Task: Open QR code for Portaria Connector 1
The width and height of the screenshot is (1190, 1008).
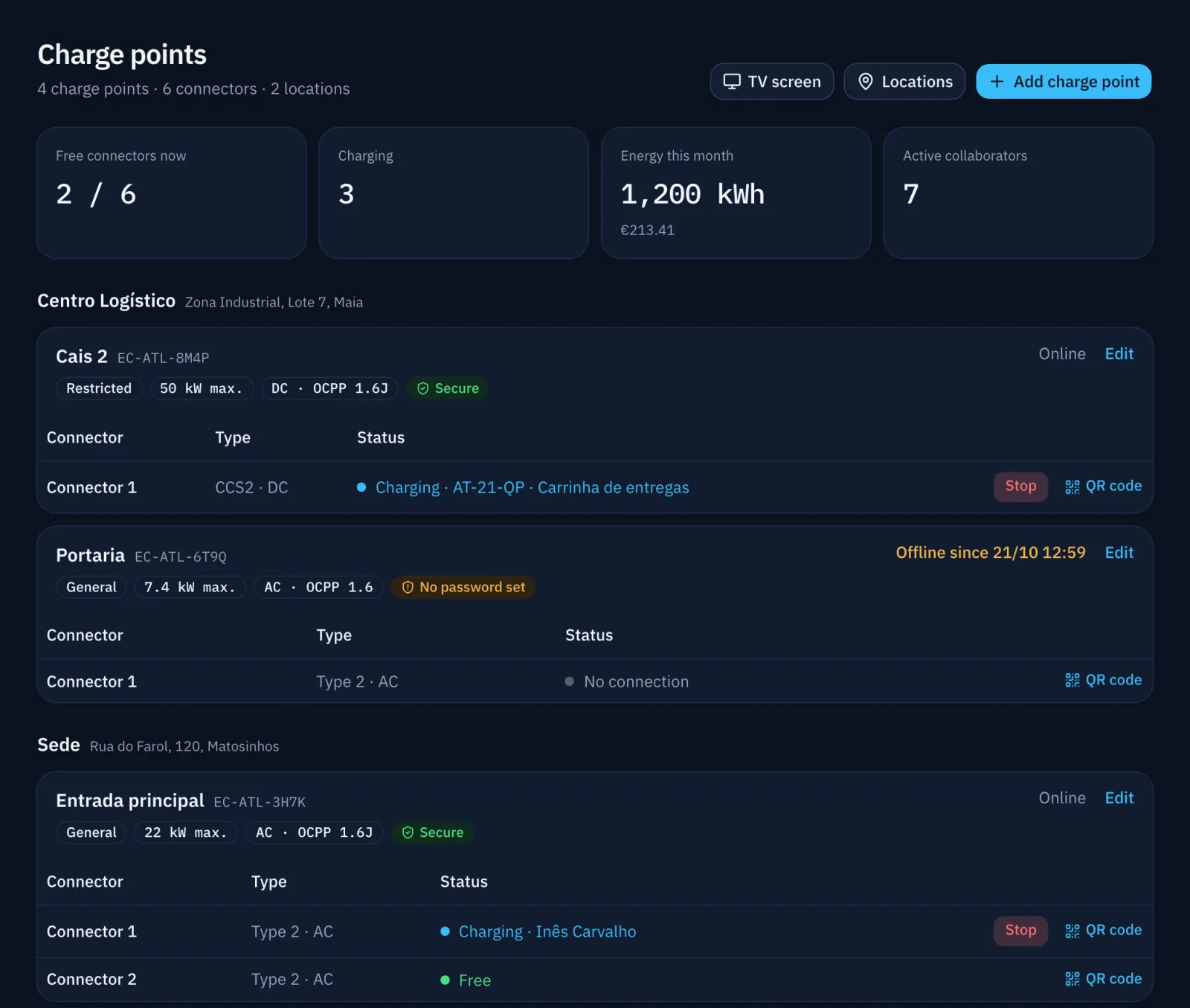Action: tap(1103, 680)
